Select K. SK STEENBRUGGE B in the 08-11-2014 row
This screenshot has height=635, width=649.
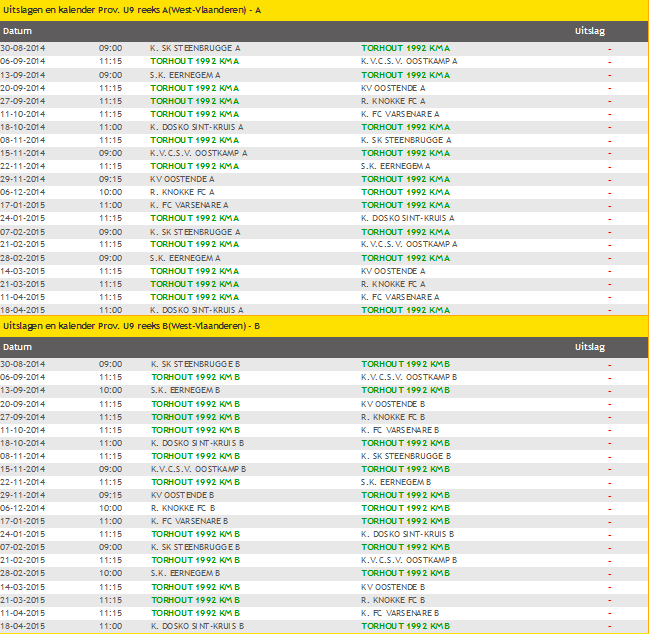(406, 456)
